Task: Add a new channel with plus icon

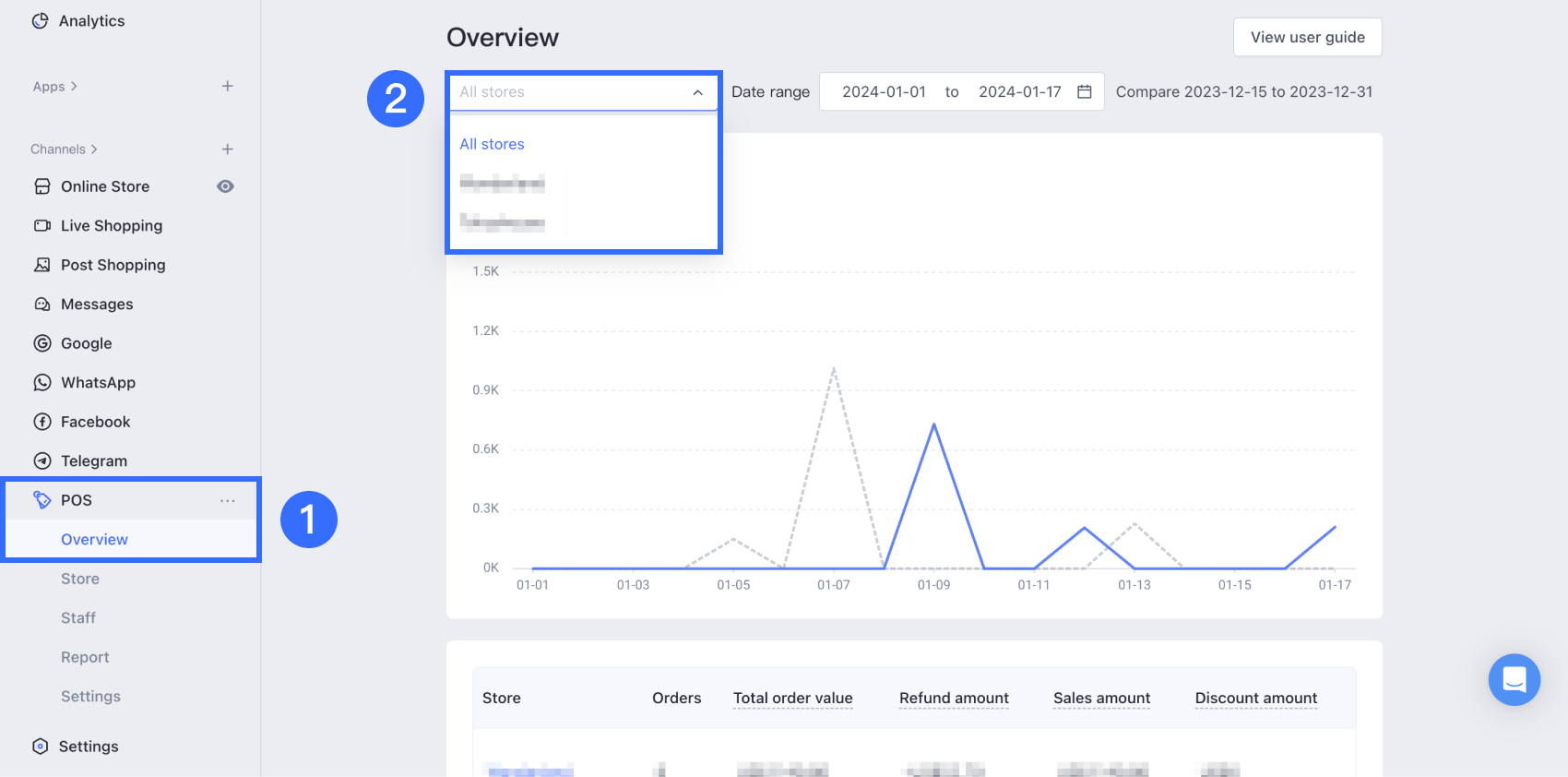Action: tap(227, 149)
